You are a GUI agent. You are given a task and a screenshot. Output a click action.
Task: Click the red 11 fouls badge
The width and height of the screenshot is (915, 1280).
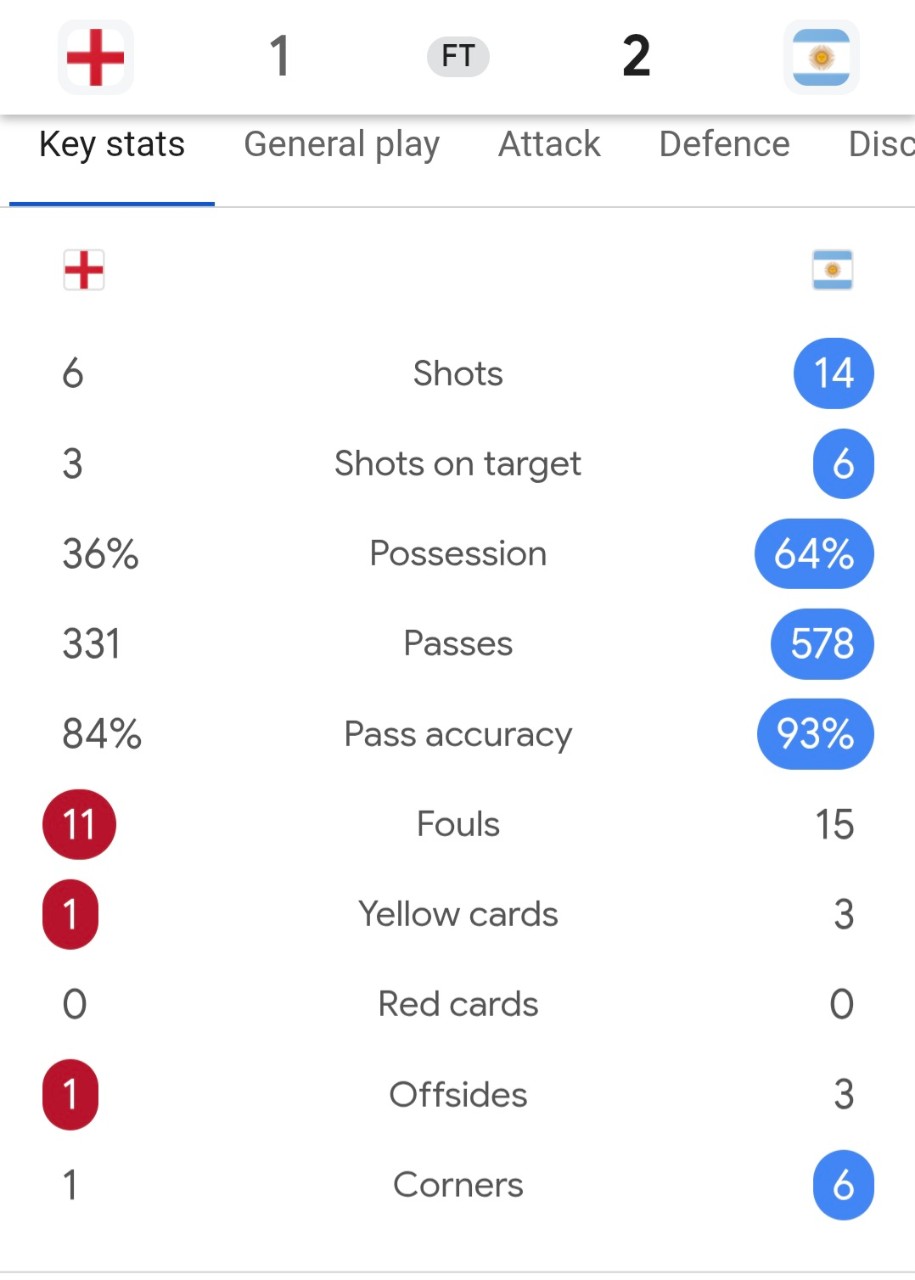pos(79,824)
